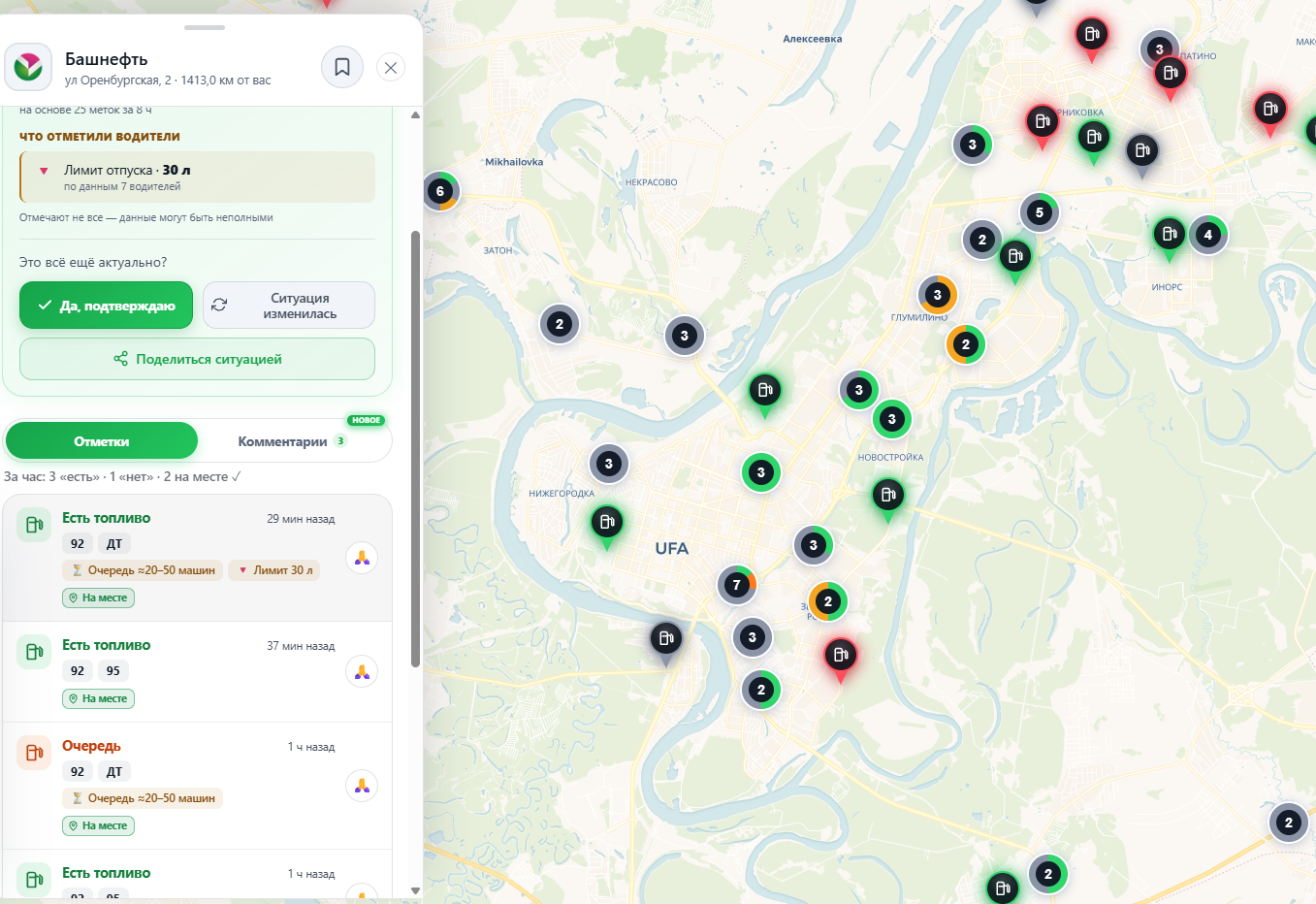Viewport: 1316px width, 904px height.
Task: Click fuel pump icon of the 29 мин назад report
Action: 34,525
